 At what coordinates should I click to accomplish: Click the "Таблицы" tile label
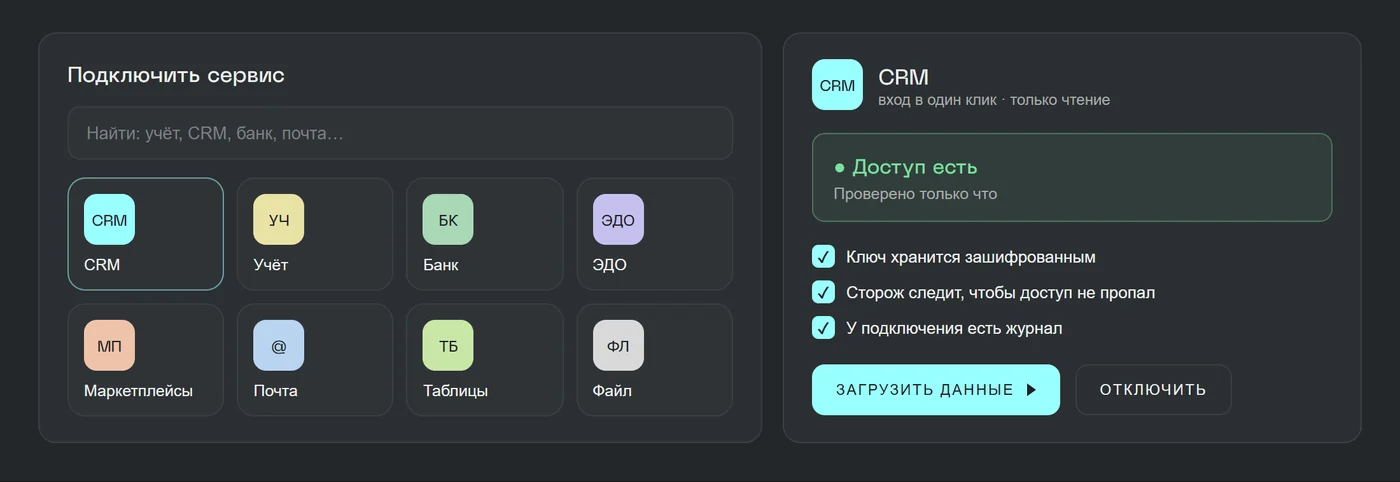pyautogui.click(x=456, y=391)
